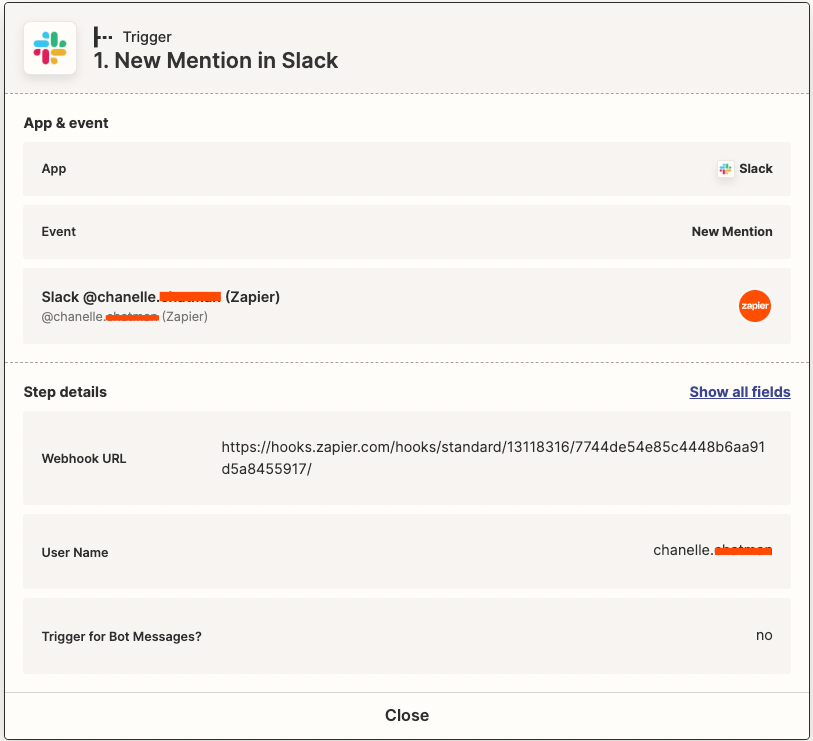Click the "Step details" section heading

[x=65, y=392]
